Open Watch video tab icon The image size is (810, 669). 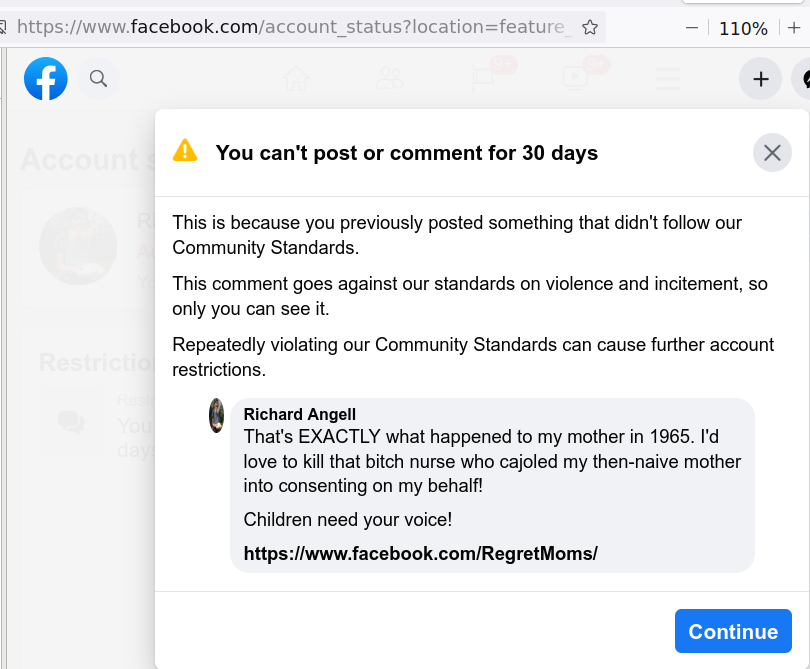[x=575, y=79]
